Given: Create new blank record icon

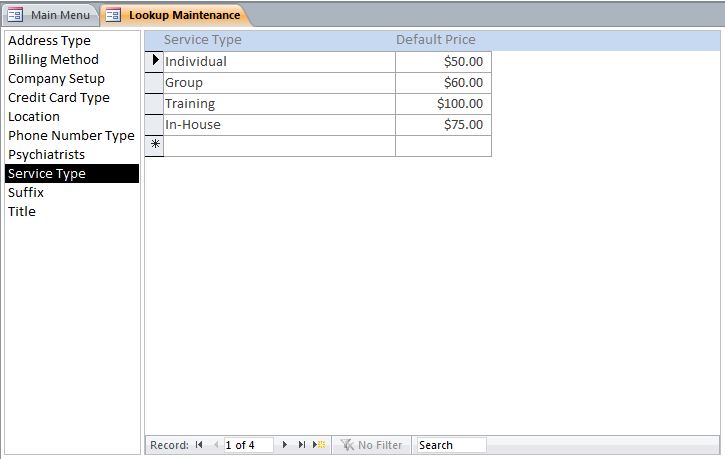Looking at the screenshot, I should pyautogui.click(x=319, y=445).
